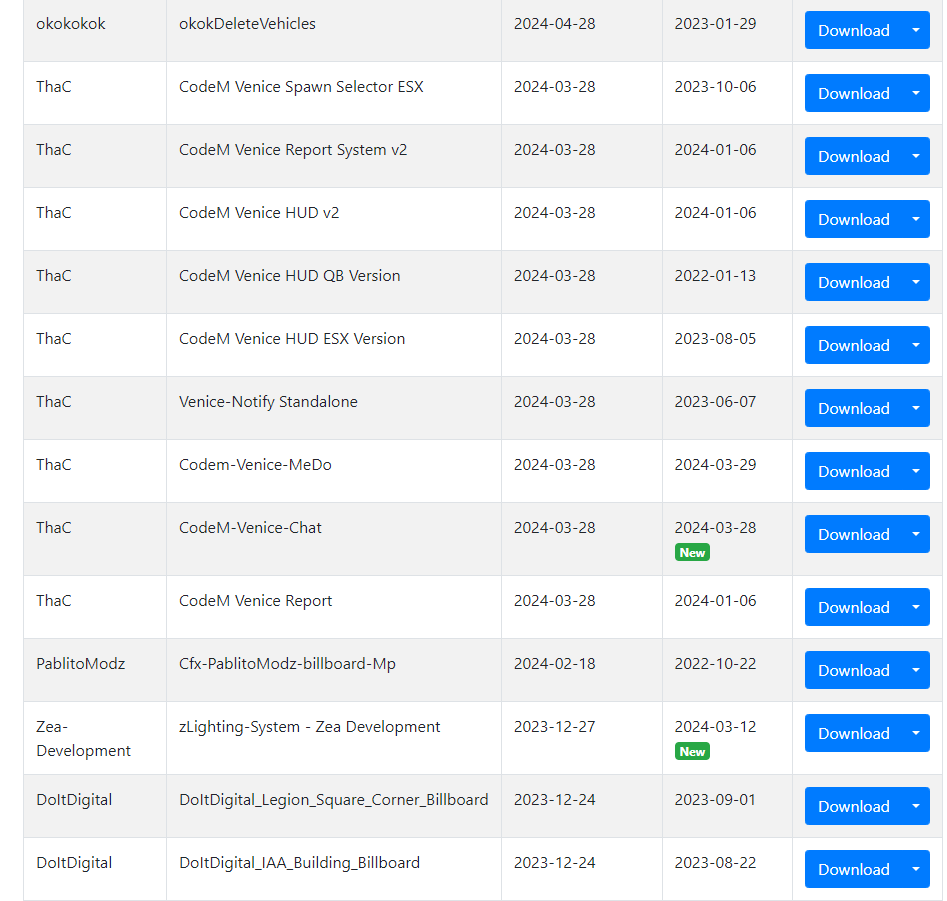Screen dimensions: 947x901
Task: Select date 2022-01-13 for HUD QB Version
Action: pyautogui.click(x=715, y=275)
